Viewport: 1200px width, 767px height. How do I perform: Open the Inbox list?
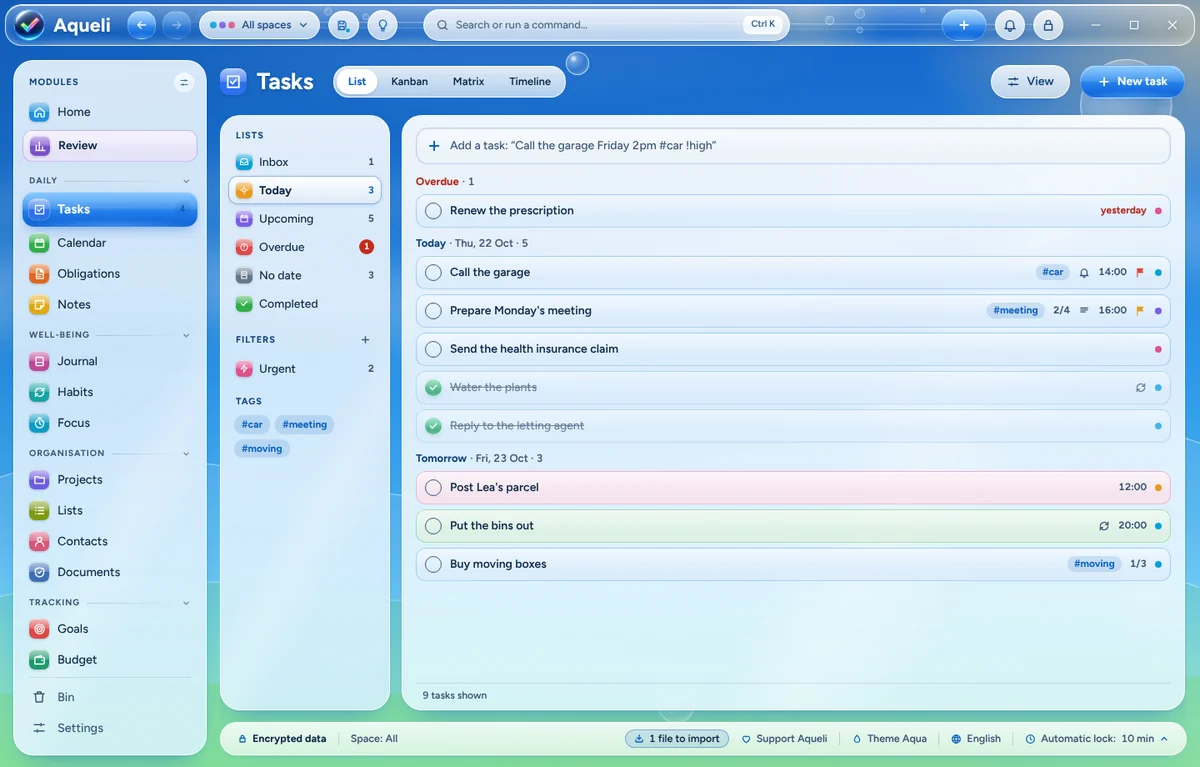pos(305,162)
